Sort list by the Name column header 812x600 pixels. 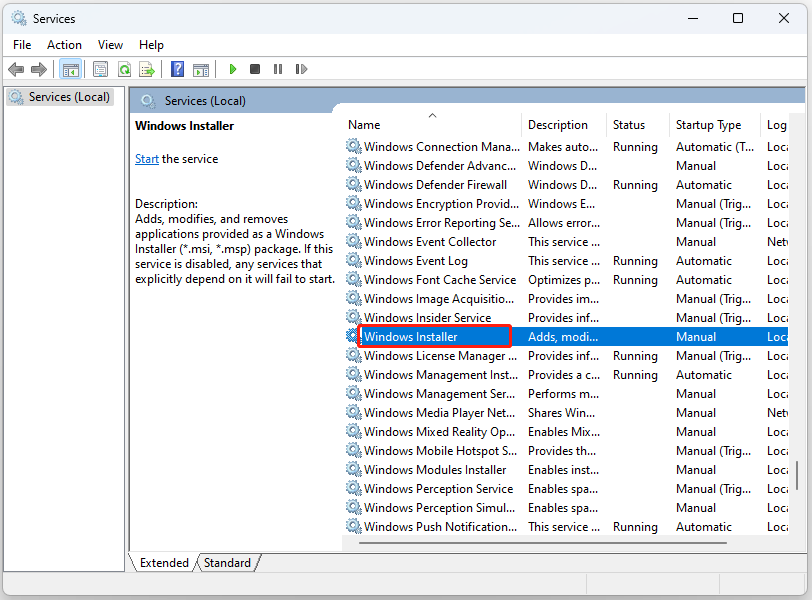tap(364, 125)
